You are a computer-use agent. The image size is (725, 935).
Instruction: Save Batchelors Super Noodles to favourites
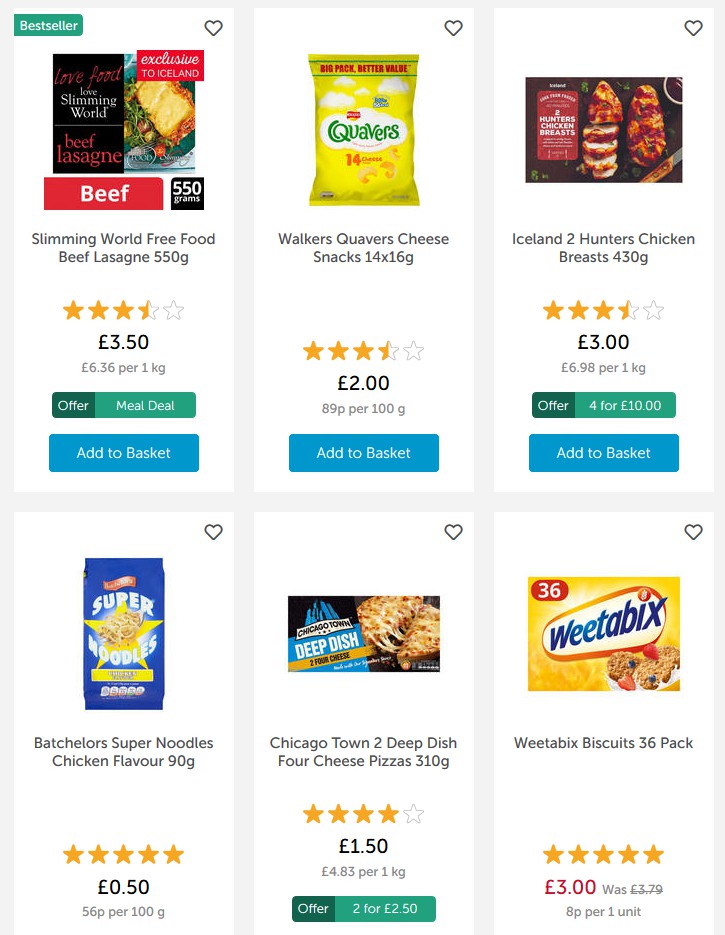click(213, 532)
